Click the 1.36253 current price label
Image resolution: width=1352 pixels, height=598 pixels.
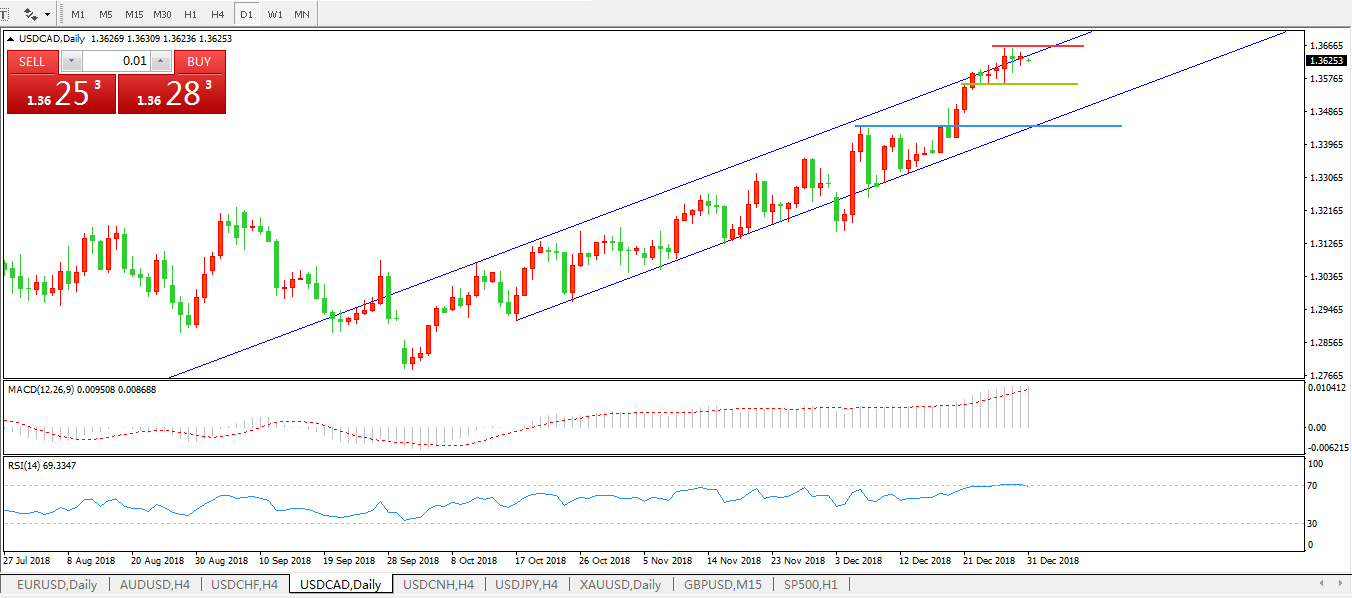1324,61
